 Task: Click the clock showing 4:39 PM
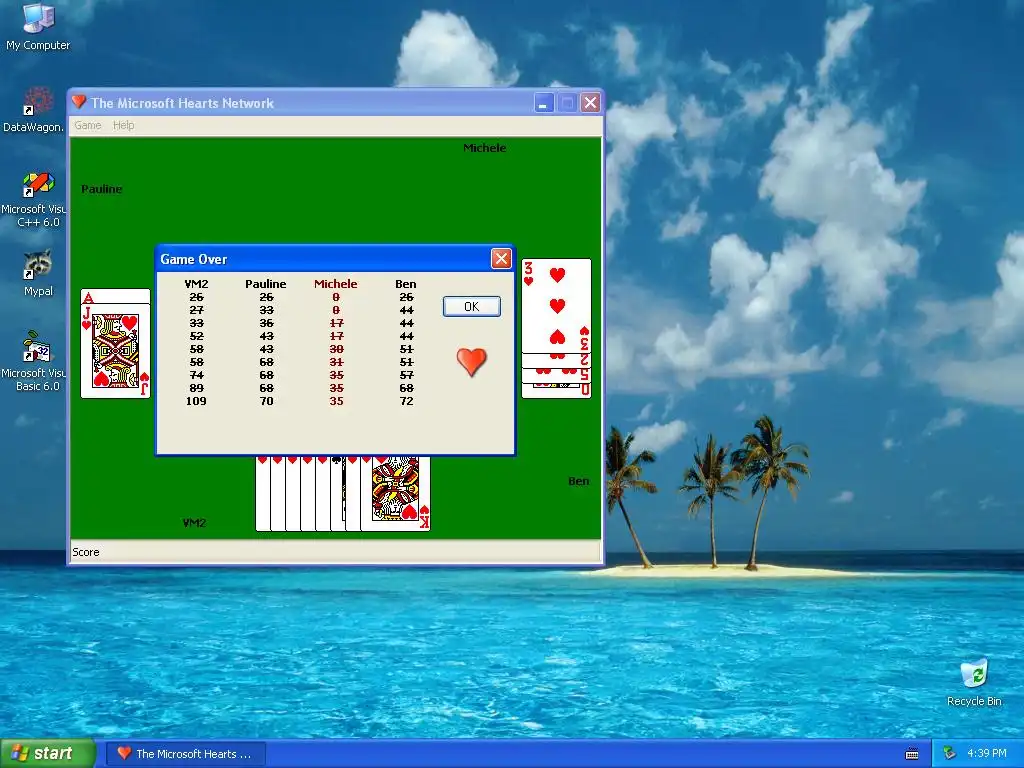pyautogui.click(x=986, y=754)
